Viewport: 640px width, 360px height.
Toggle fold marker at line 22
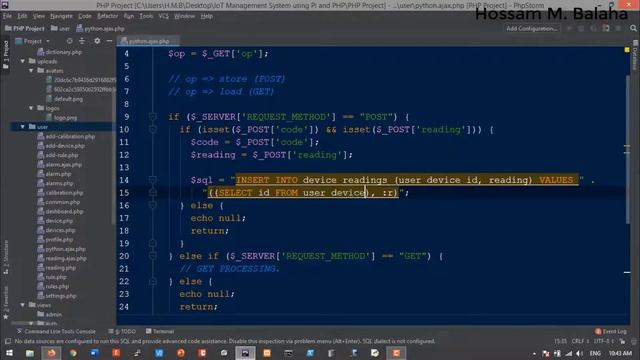[x=153, y=281]
